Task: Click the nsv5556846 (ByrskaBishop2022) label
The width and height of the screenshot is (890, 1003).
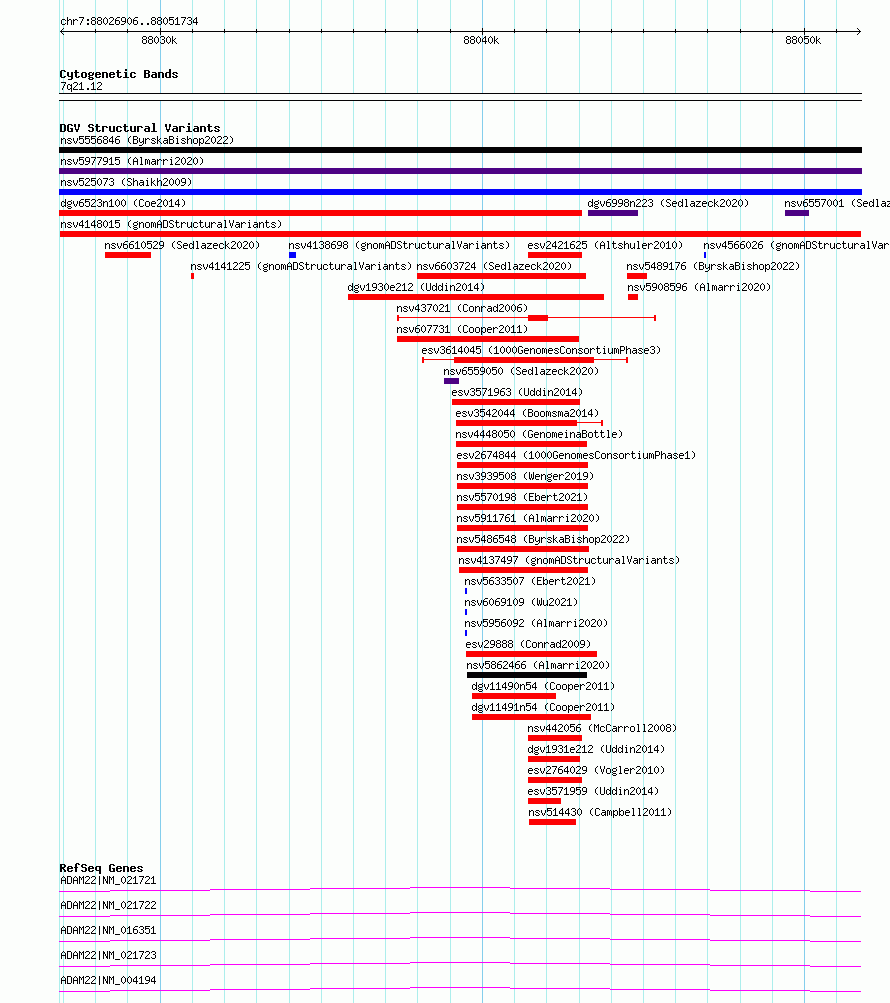Action: tap(147, 140)
